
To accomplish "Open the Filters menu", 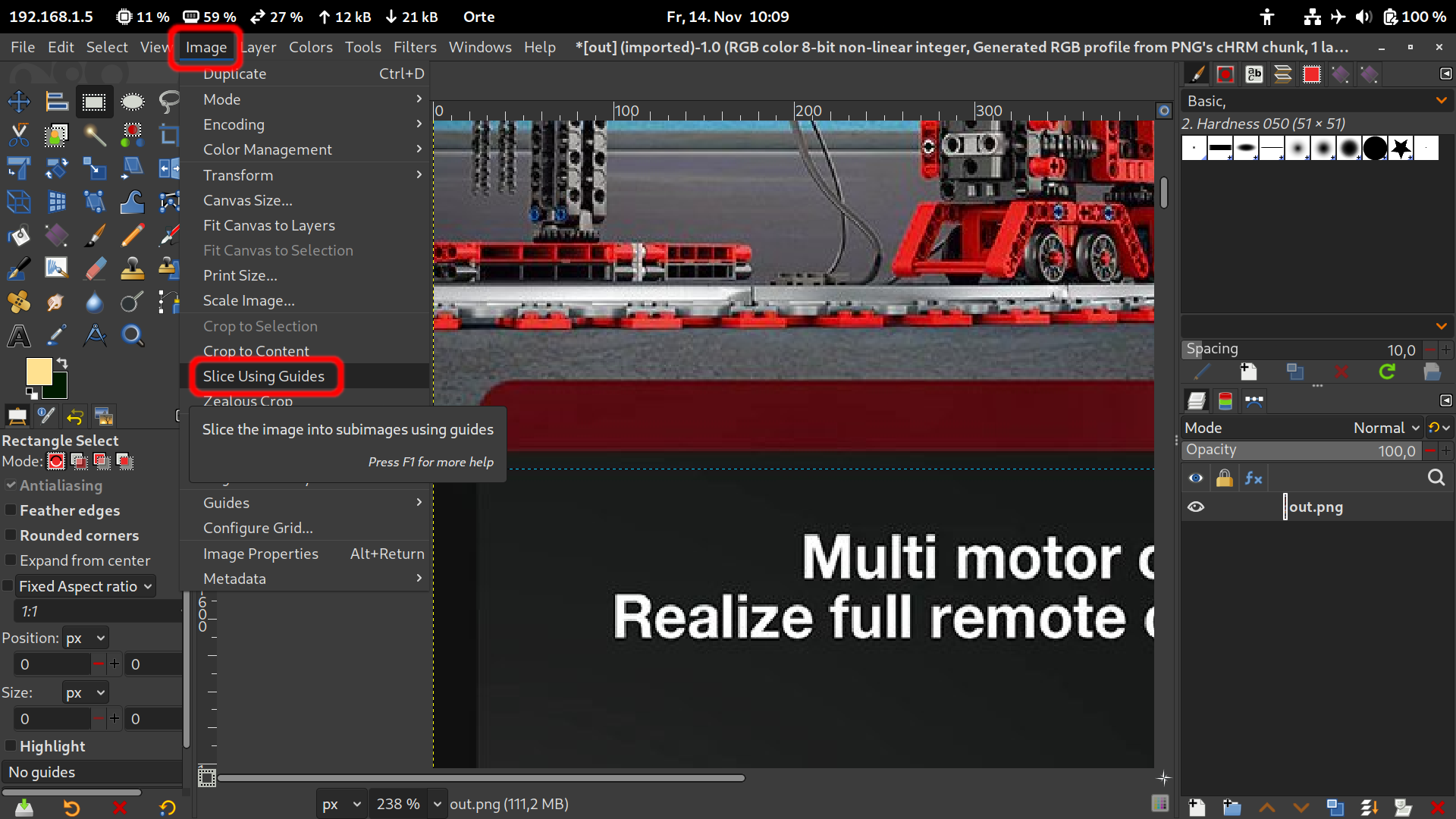I will pyautogui.click(x=414, y=47).
